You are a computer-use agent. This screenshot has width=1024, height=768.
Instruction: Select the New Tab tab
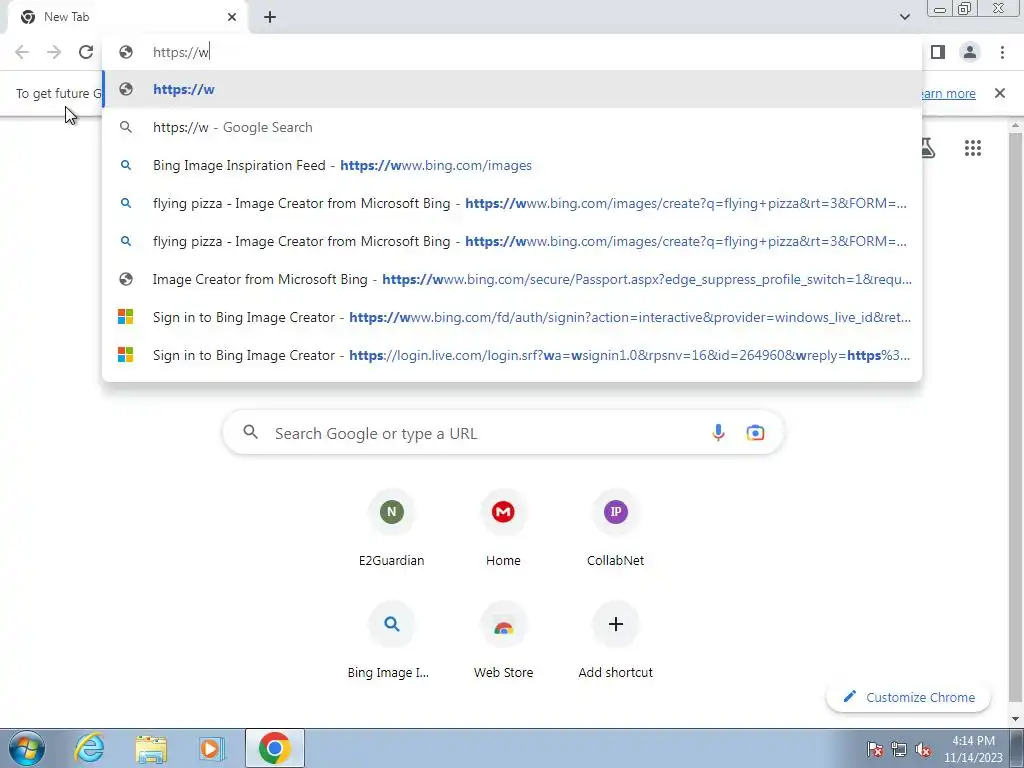point(127,17)
